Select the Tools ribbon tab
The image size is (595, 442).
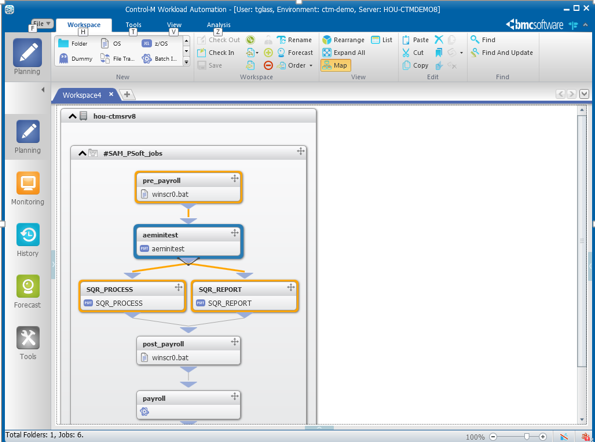pos(133,25)
